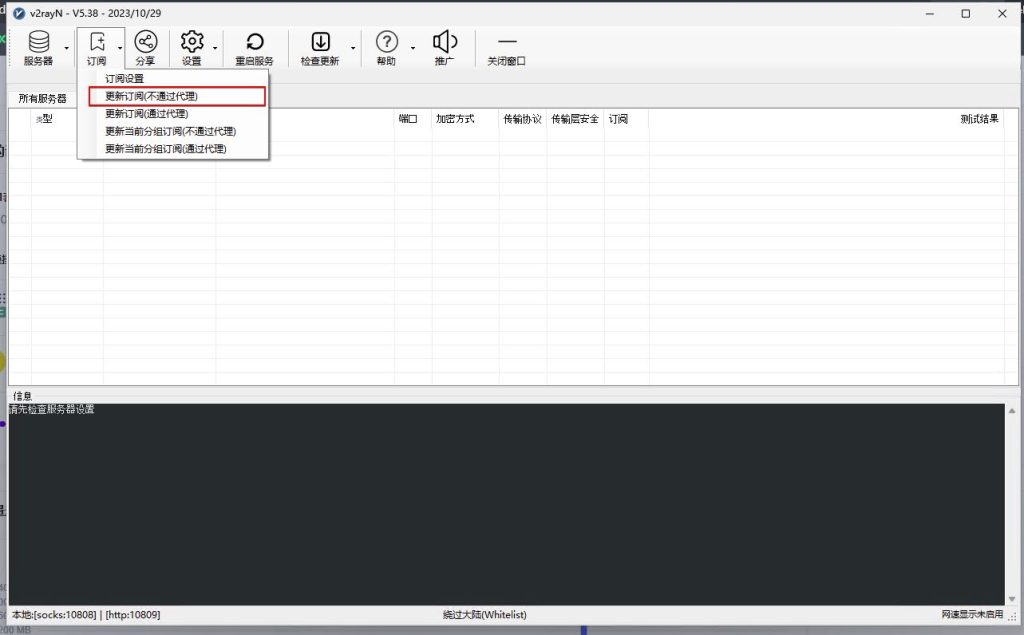Sort by the 类型 column header
1024x635 pixels.
[44, 119]
